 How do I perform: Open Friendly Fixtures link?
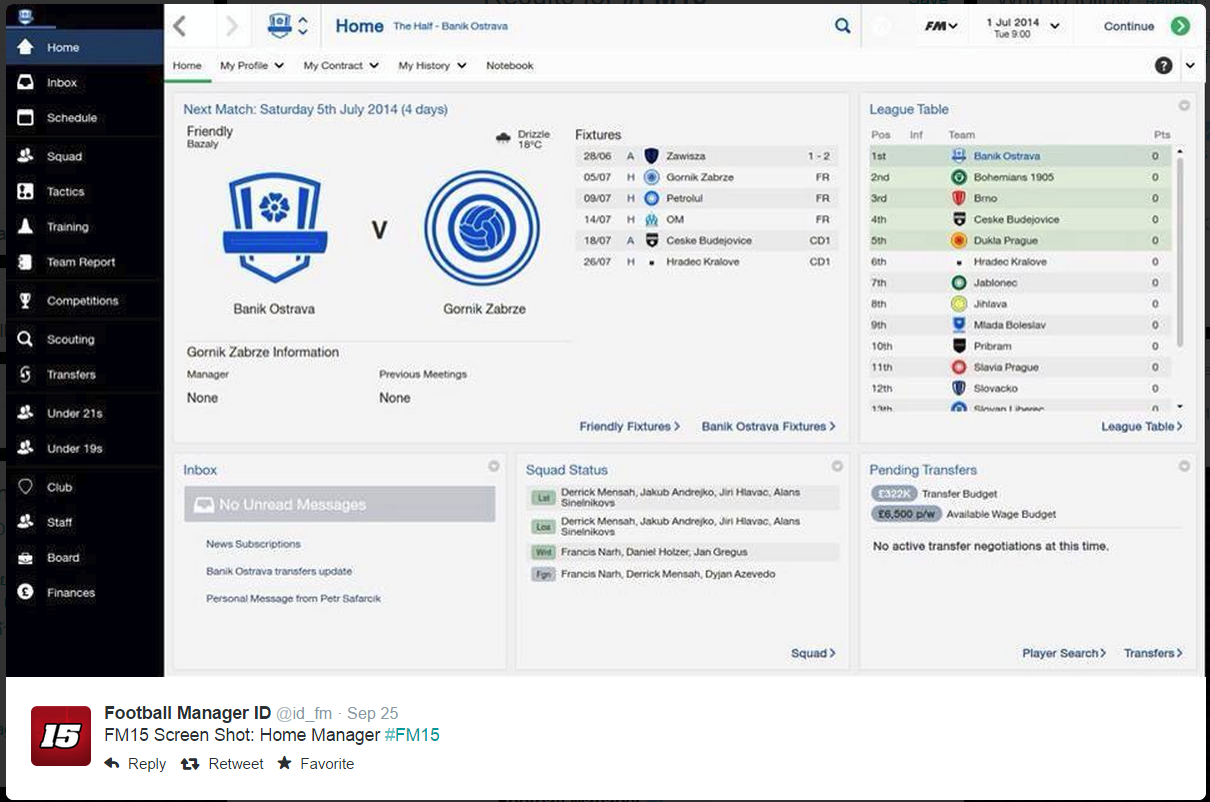tap(630, 426)
